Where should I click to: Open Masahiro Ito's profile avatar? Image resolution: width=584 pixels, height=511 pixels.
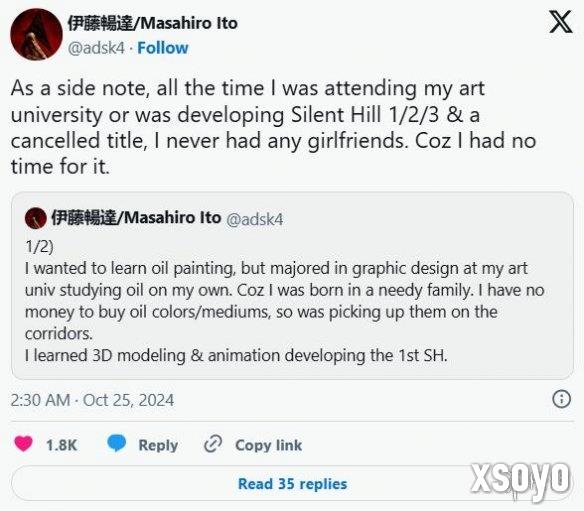click(x=36, y=34)
